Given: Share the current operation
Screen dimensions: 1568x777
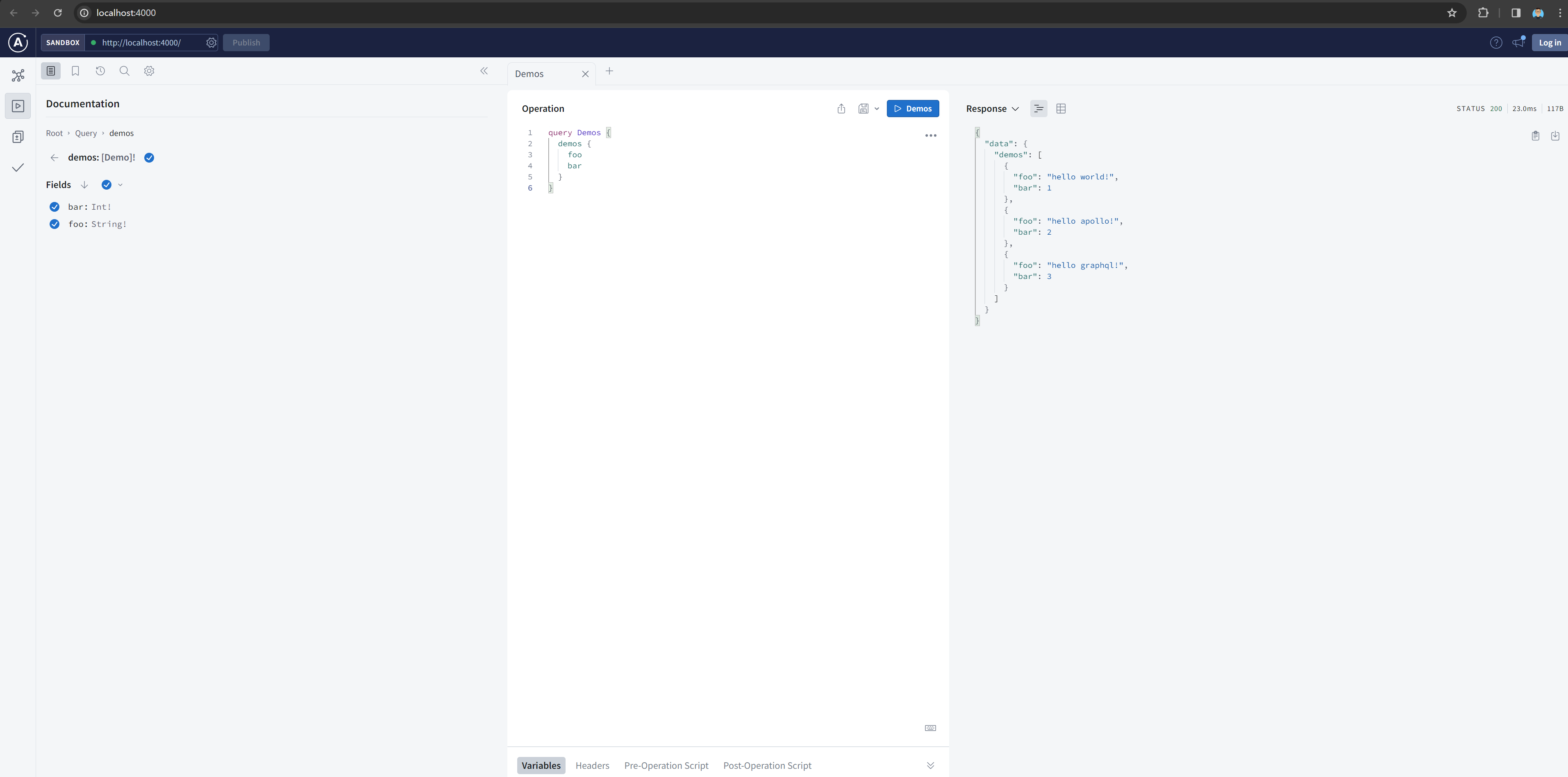Looking at the screenshot, I should pos(841,108).
